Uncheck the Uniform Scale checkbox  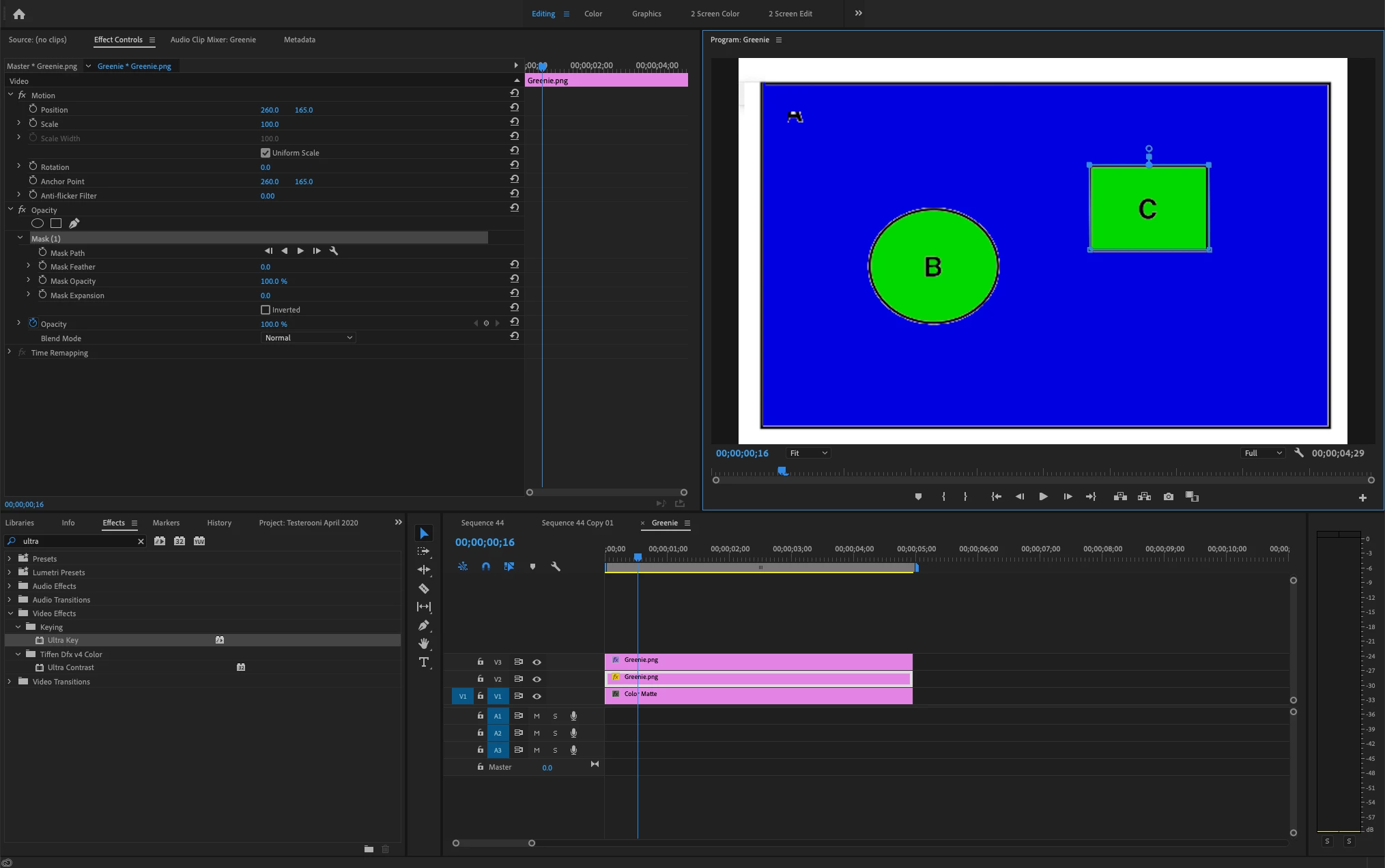pyautogui.click(x=266, y=153)
